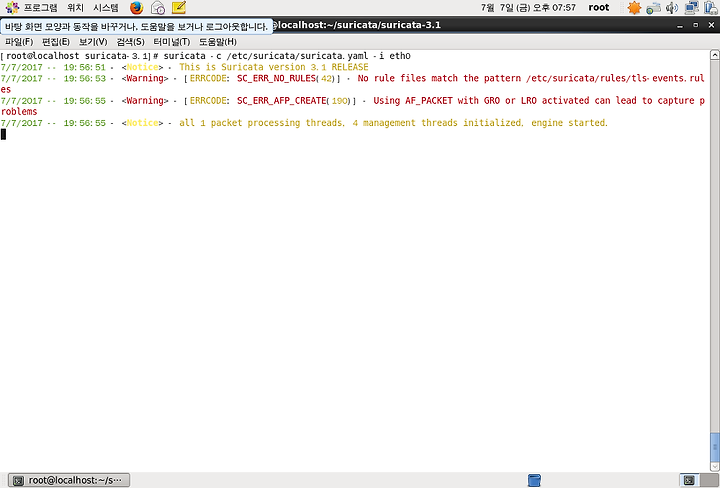Close the terminal window
The height and width of the screenshot is (488, 720).
pyautogui.click(x=711, y=25)
